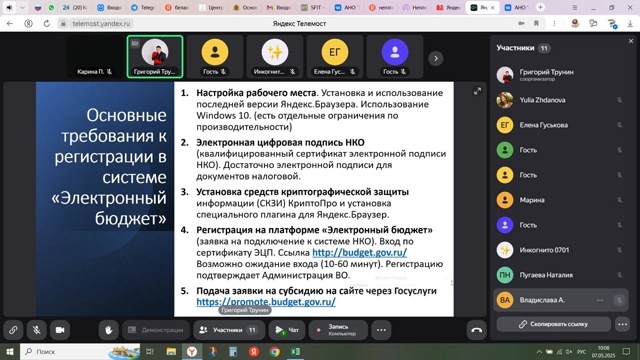The height and width of the screenshot is (360, 640).
Task: Select Григорий Трунин video thumbnail
Action: click(155, 57)
